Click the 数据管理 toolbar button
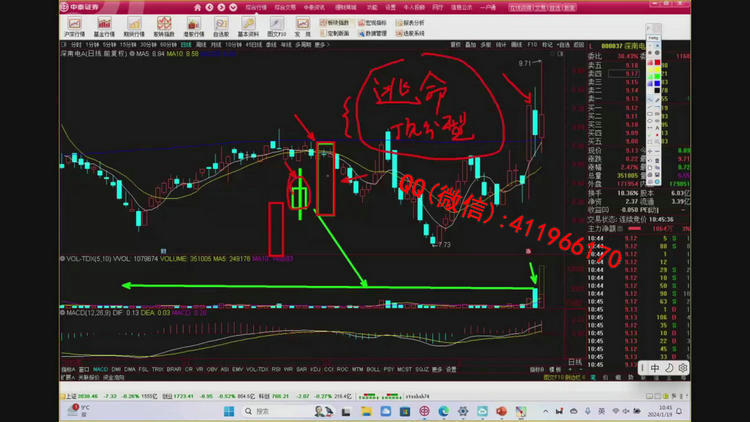Screen dimensions: 750x422 click(372, 33)
